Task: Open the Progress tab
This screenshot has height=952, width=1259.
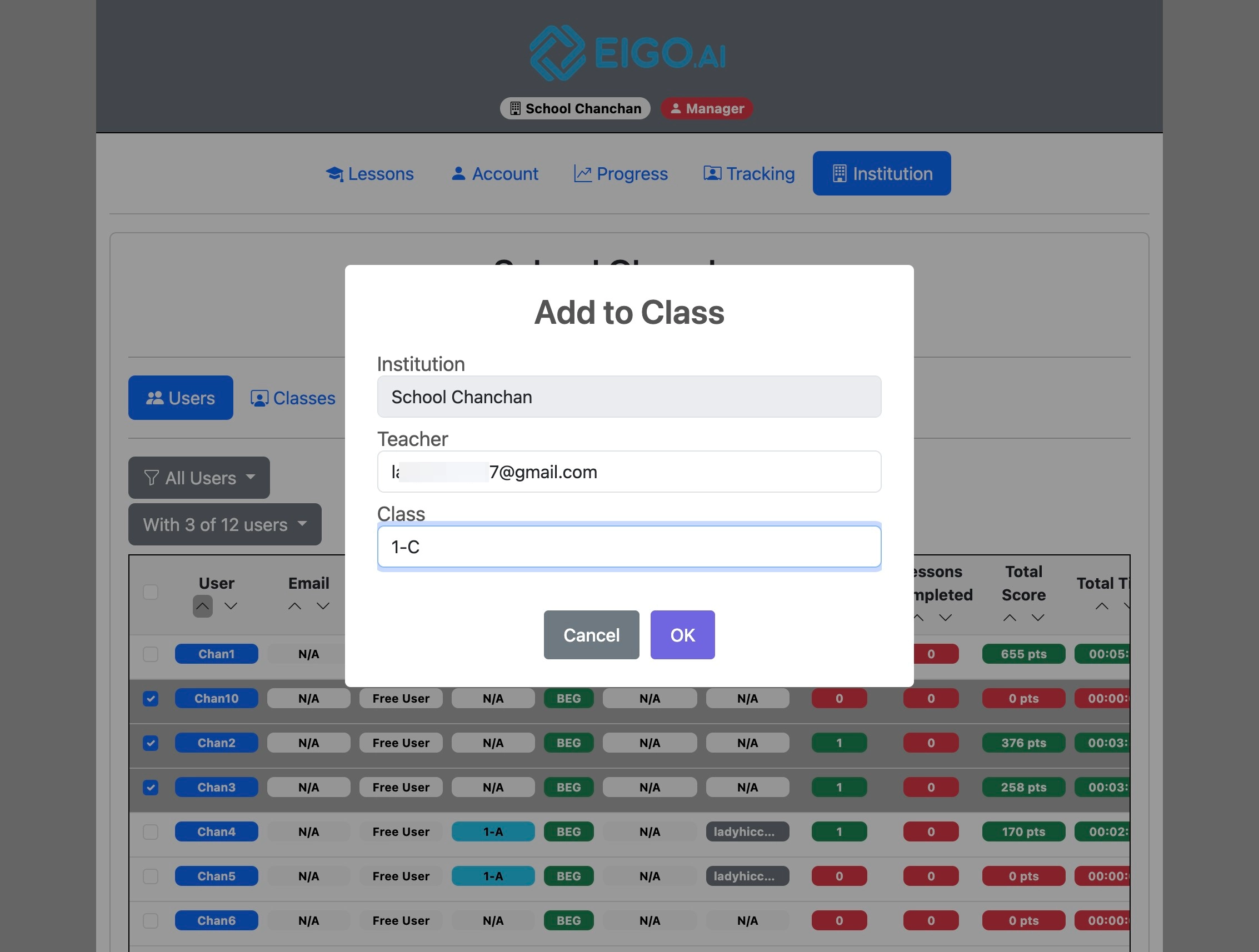Action: [x=621, y=173]
